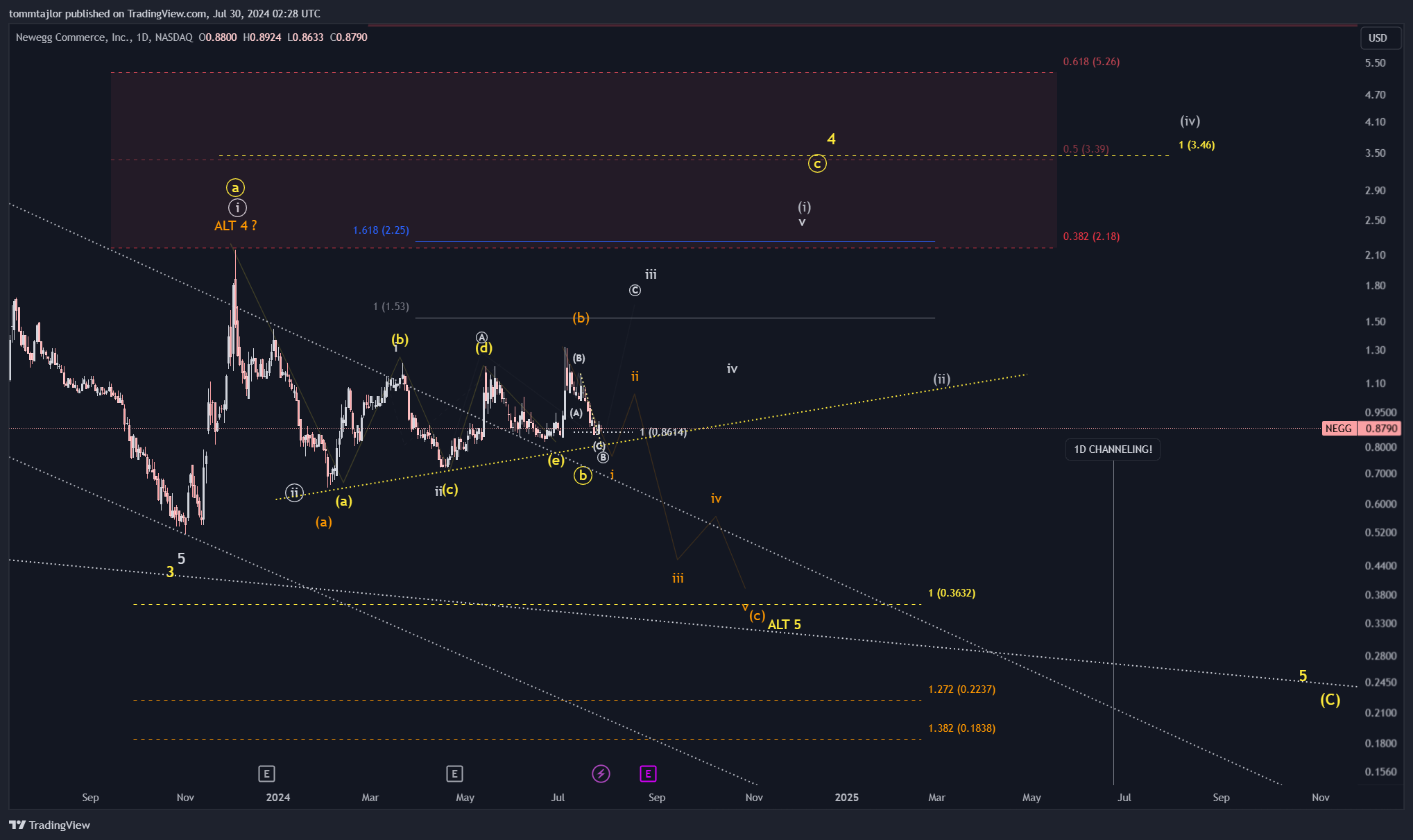This screenshot has width=1413, height=840.
Task: Click the yellow (d) wave label
Action: click(483, 348)
